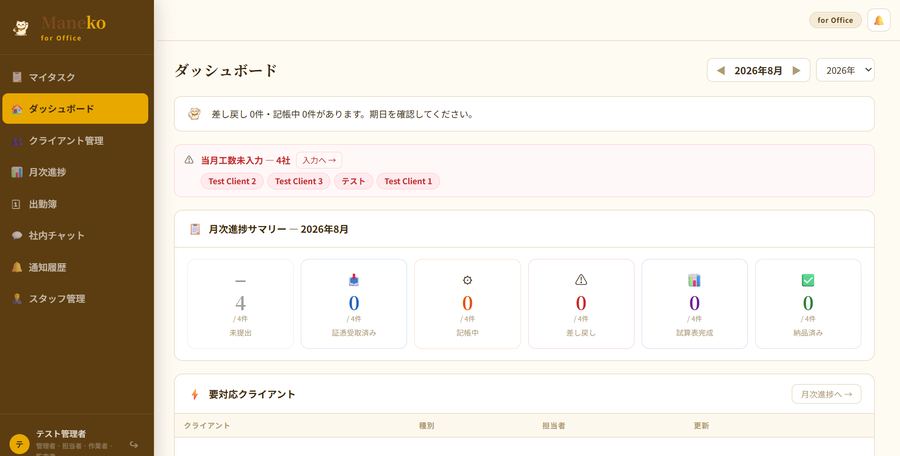Select the Test Client 1 chip
The image size is (900, 456).
(x=408, y=181)
